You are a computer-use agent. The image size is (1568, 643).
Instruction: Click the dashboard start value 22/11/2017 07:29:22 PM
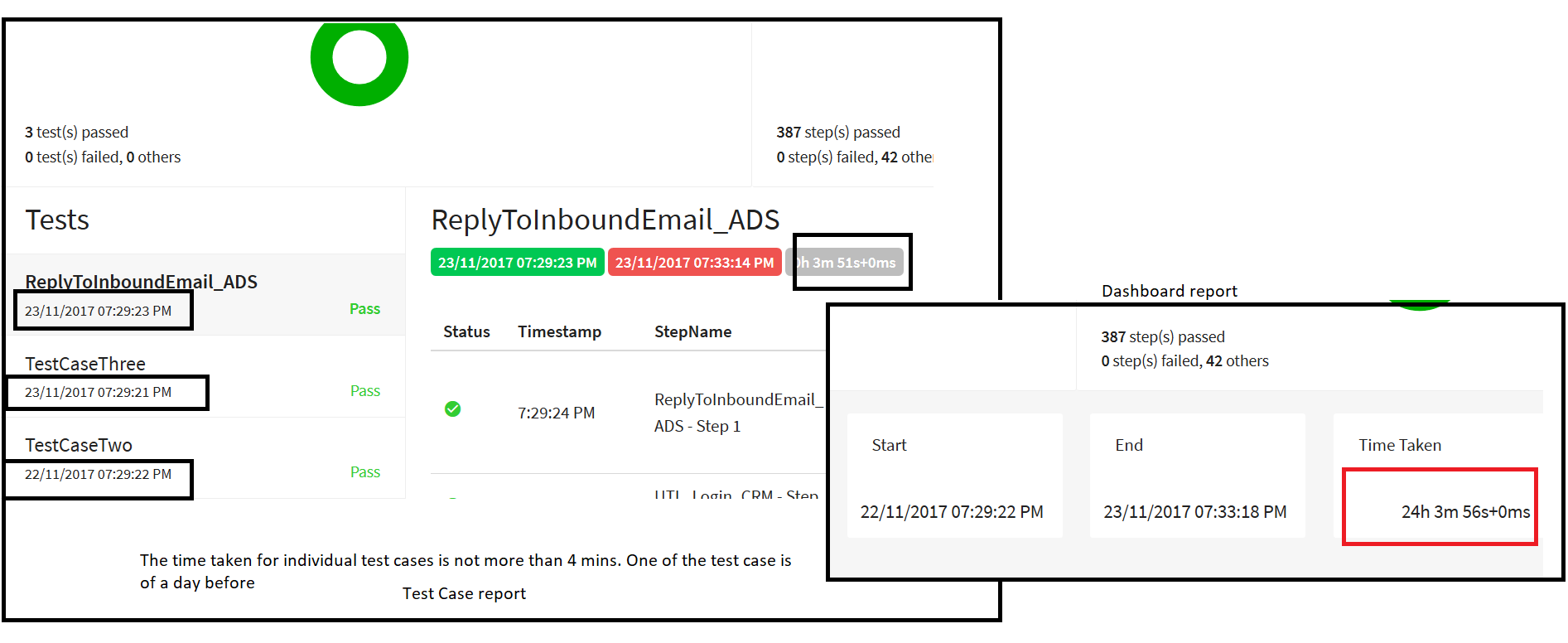click(x=952, y=512)
